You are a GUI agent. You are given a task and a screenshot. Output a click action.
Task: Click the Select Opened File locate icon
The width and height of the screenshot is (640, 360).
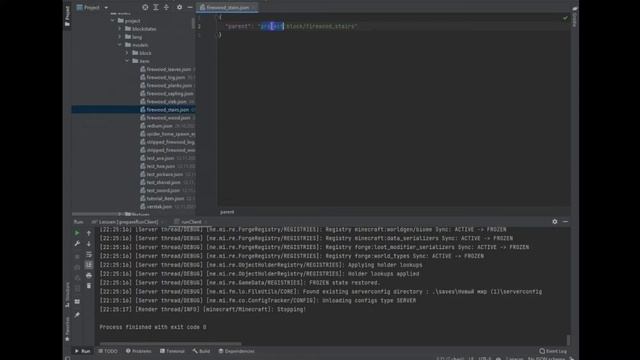pos(145,7)
